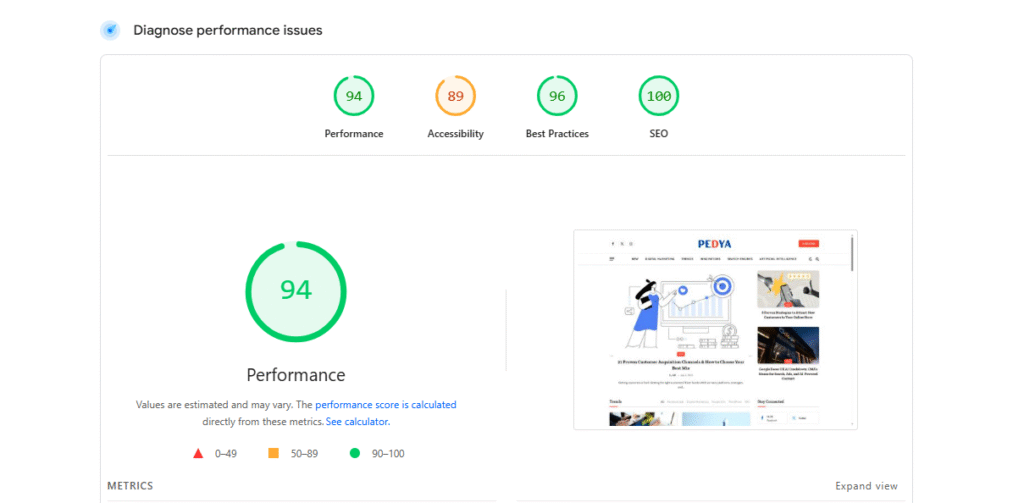Click the PEDYA page screenshot thumbnail
1024x503 pixels.
715,329
